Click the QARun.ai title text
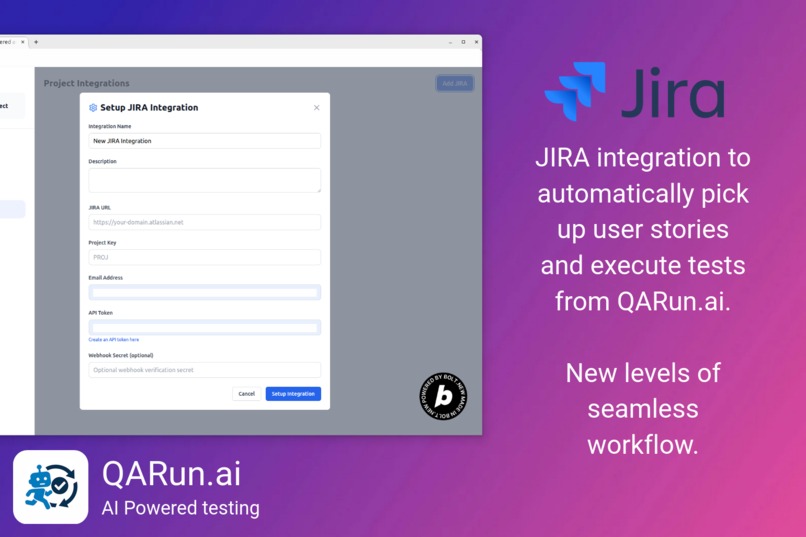The height and width of the screenshot is (537, 806). [x=171, y=473]
